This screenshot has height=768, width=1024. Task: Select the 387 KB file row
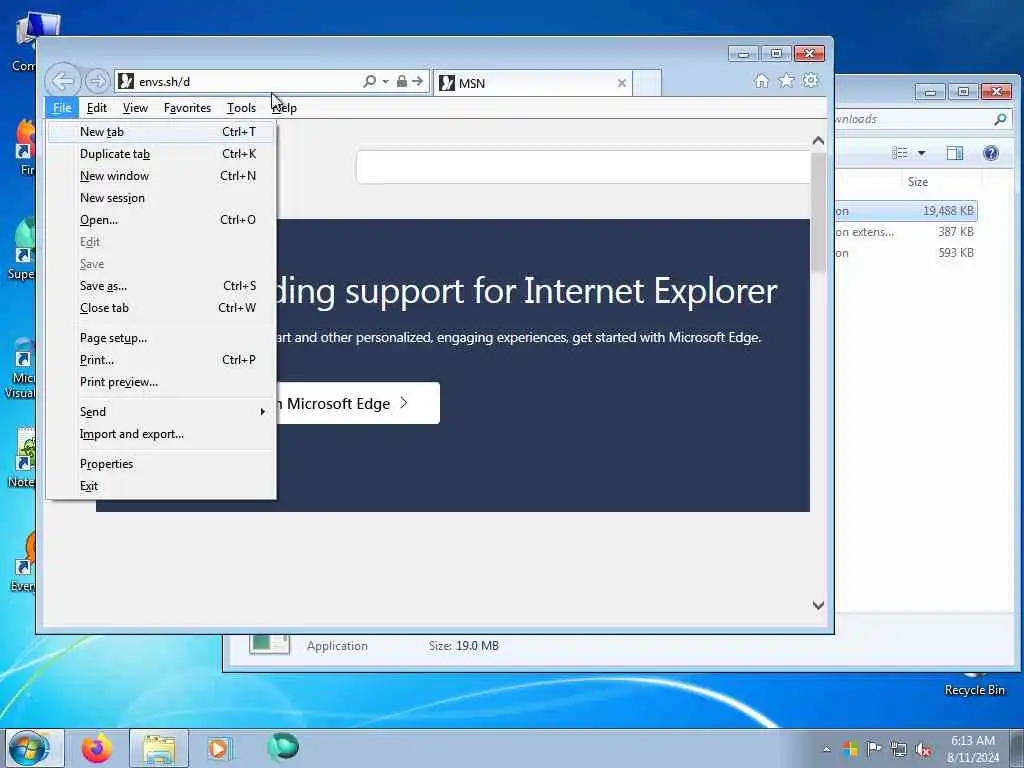click(906, 232)
